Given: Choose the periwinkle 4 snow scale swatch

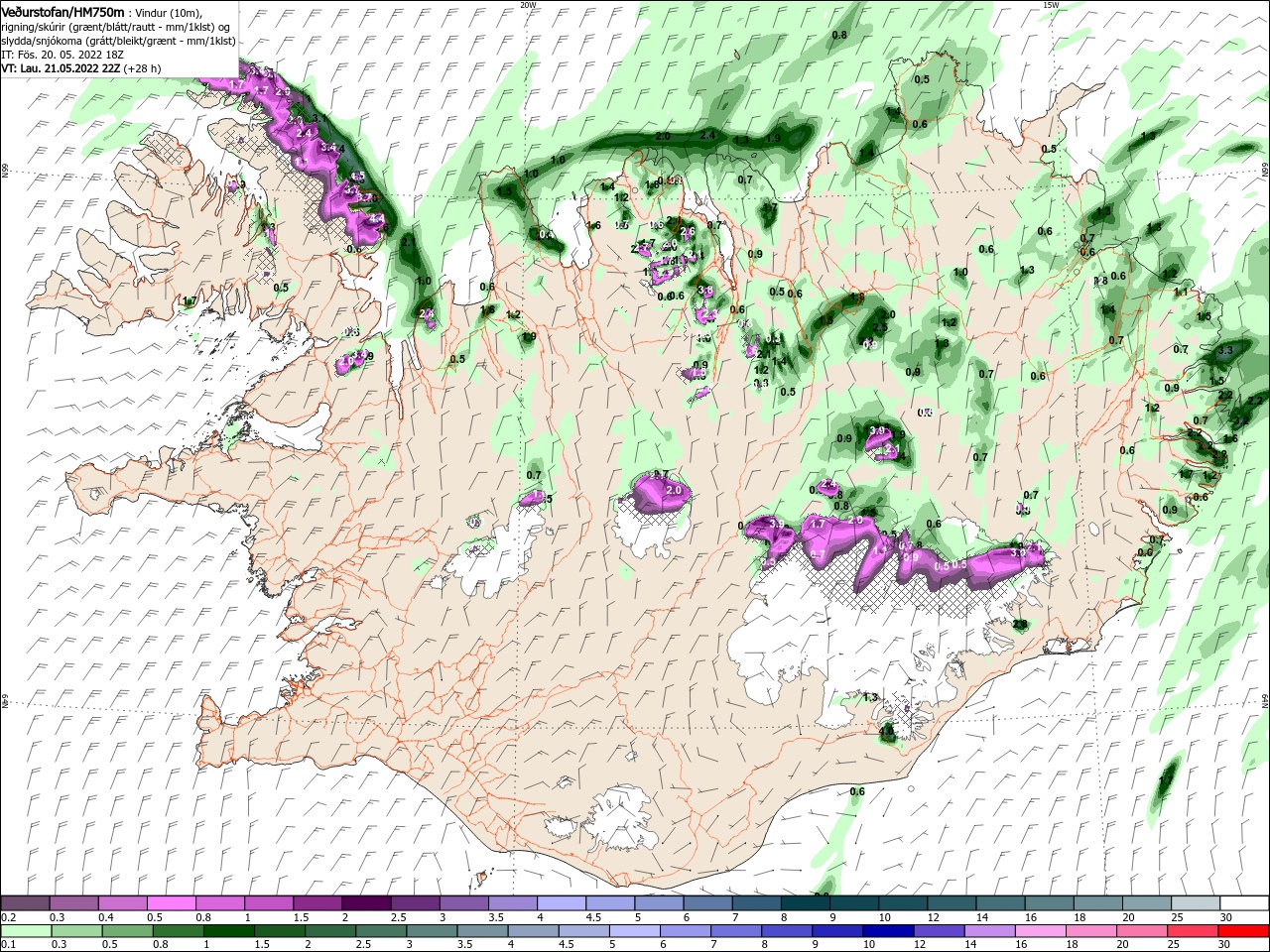Looking at the screenshot, I should point(563,903).
